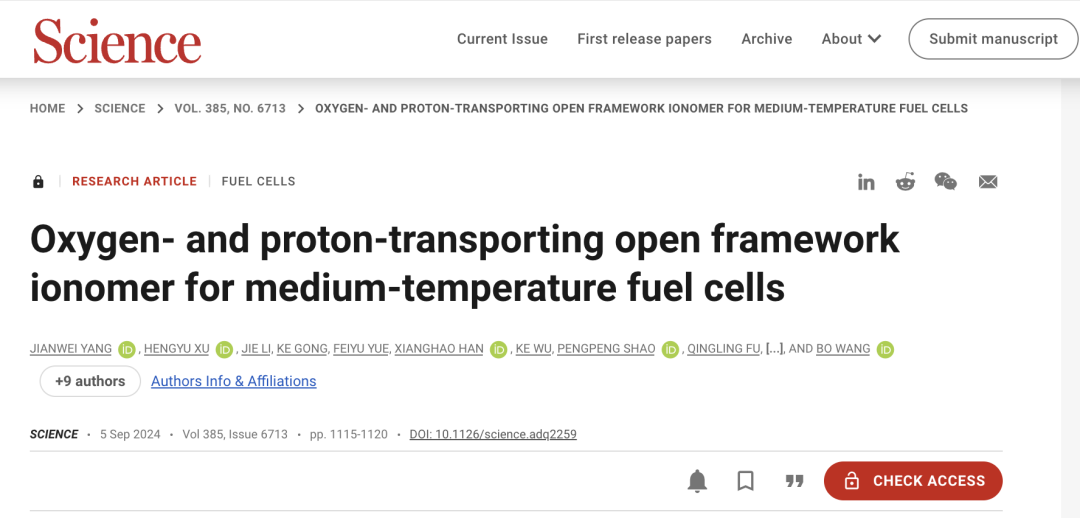This screenshot has width=1080, height=518.
Task: Expand the +9 authors list
Action: point(90,381)
